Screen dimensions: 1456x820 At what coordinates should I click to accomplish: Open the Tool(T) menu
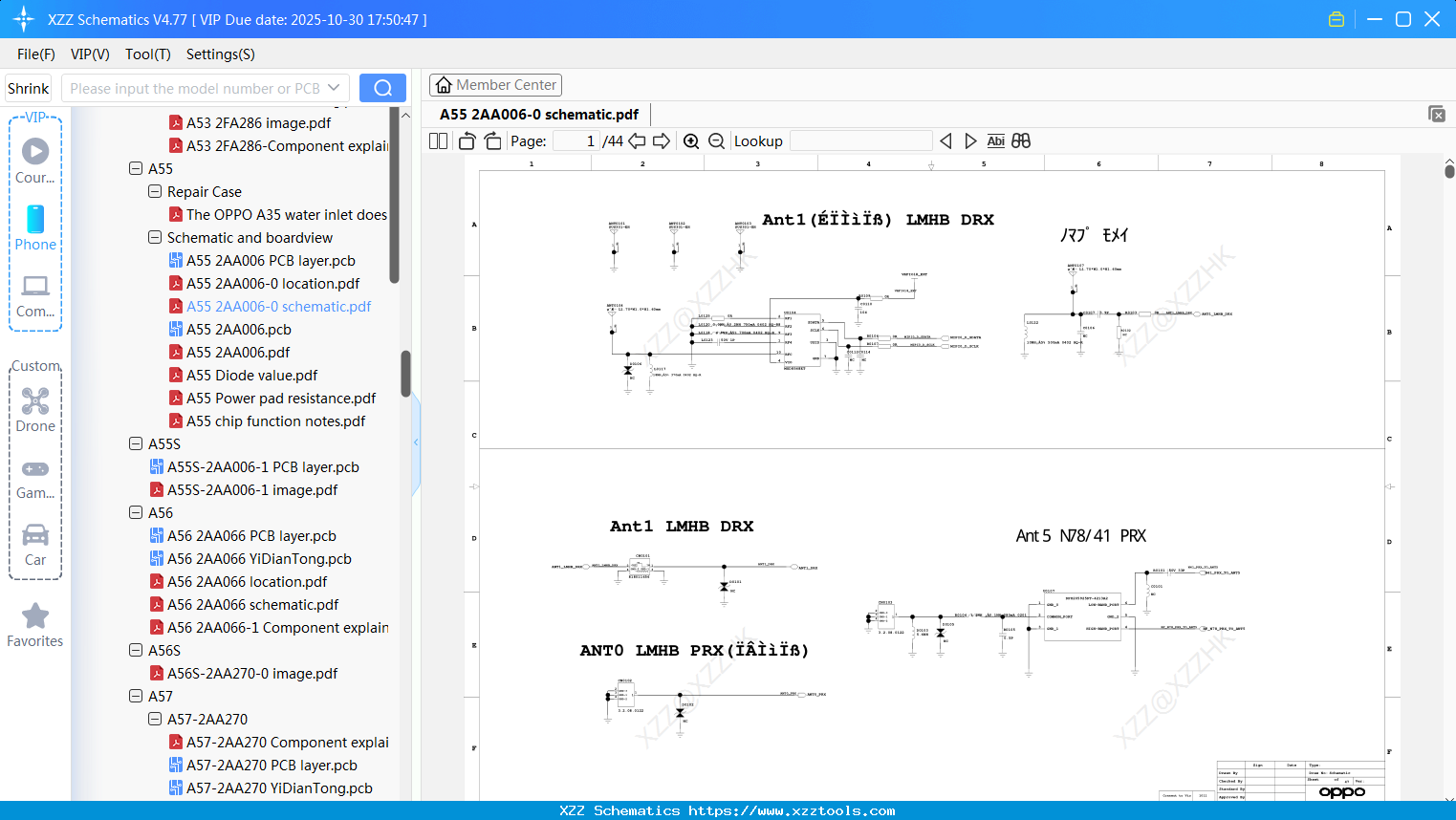coord(148,54)
